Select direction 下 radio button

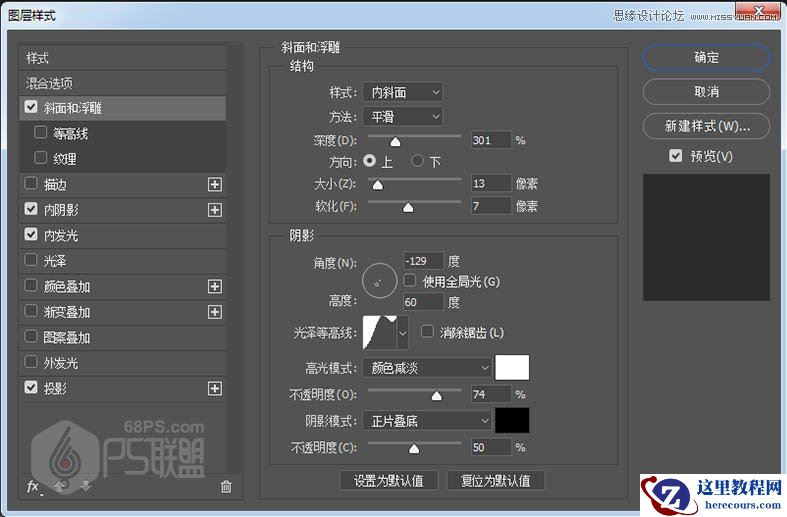[x=417, y=161]
